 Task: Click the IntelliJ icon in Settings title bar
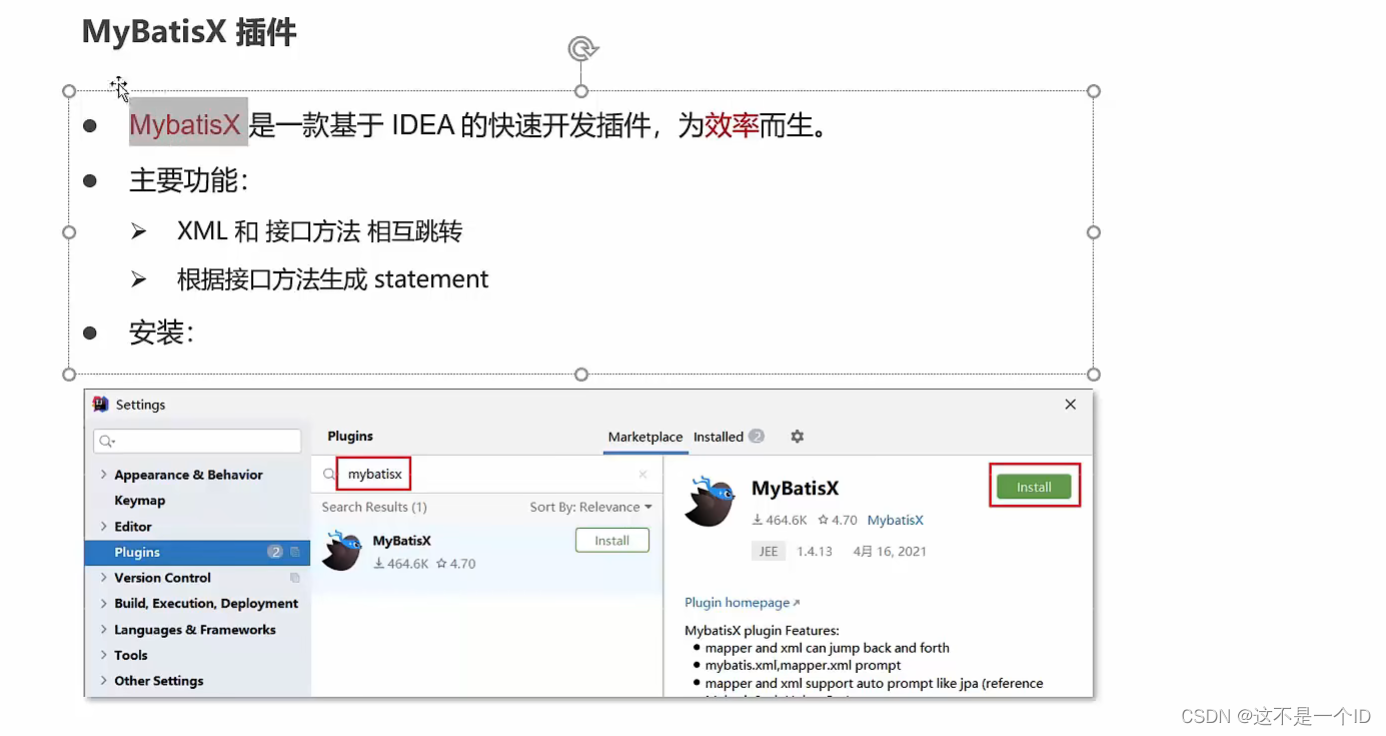[101, 404]
